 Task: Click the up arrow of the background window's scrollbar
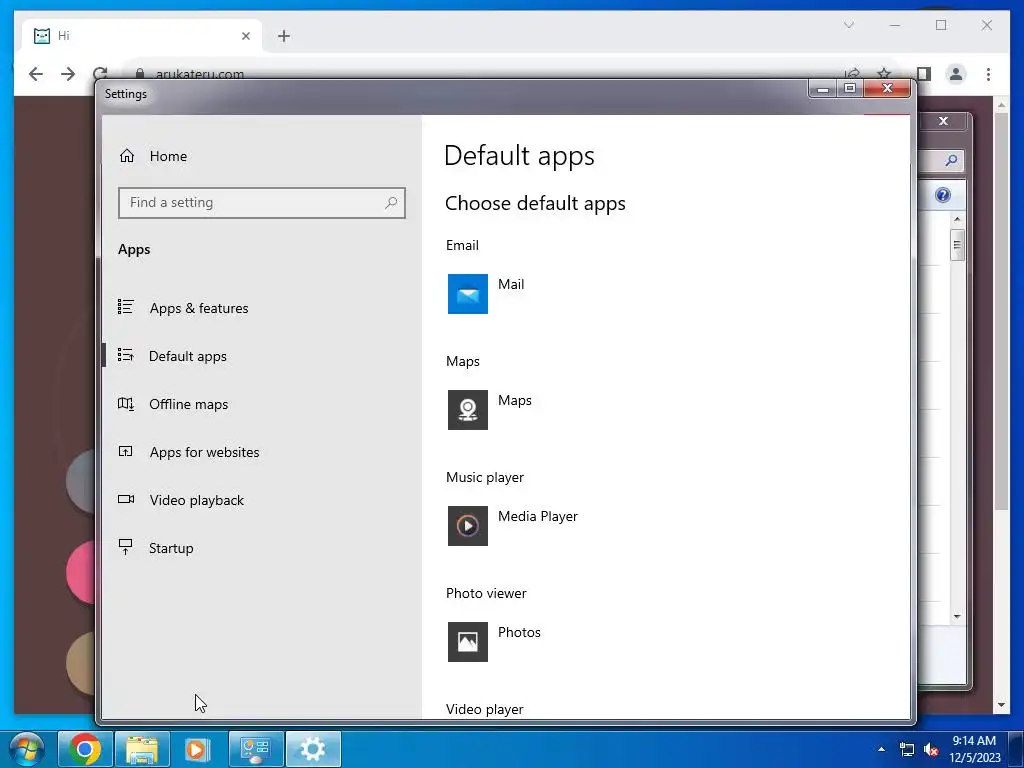pos(957,219)
